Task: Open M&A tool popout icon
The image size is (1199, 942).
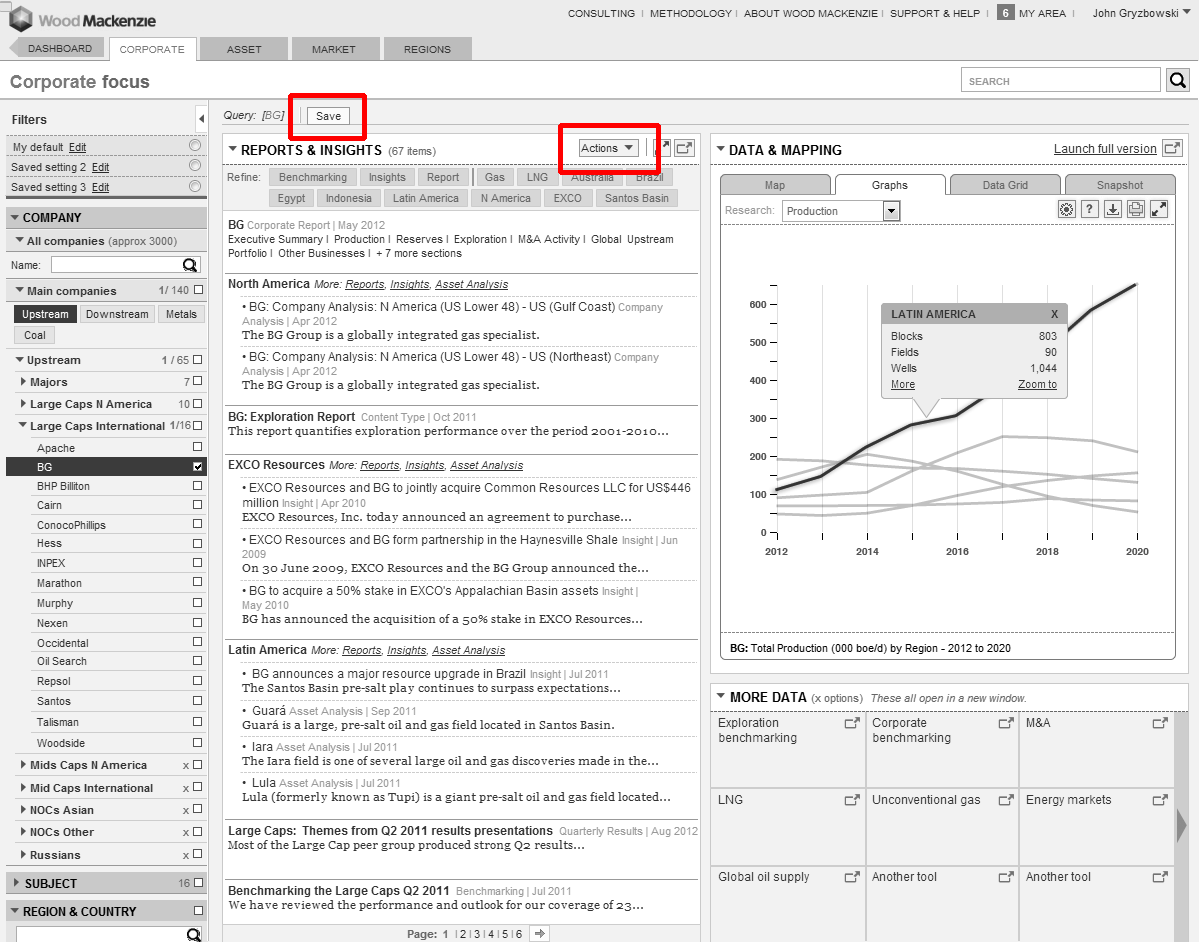Action: coord(1160,723)
